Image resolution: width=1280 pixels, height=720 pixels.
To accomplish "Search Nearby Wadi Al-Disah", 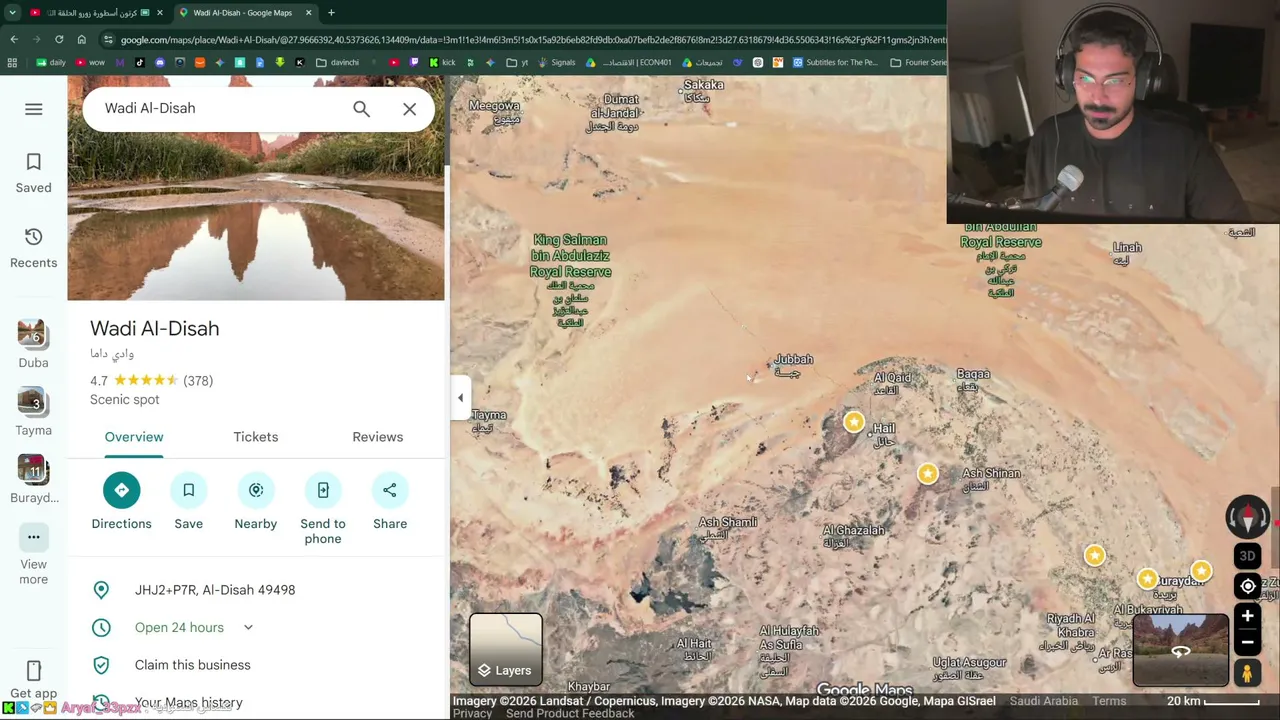I will (255, 502).
